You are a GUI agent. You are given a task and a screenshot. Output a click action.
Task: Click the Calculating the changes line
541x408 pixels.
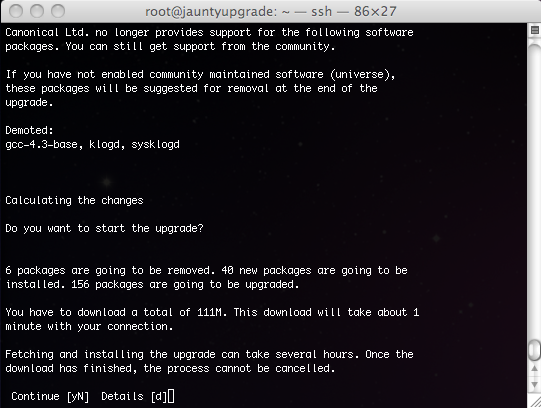coord(74,200)
